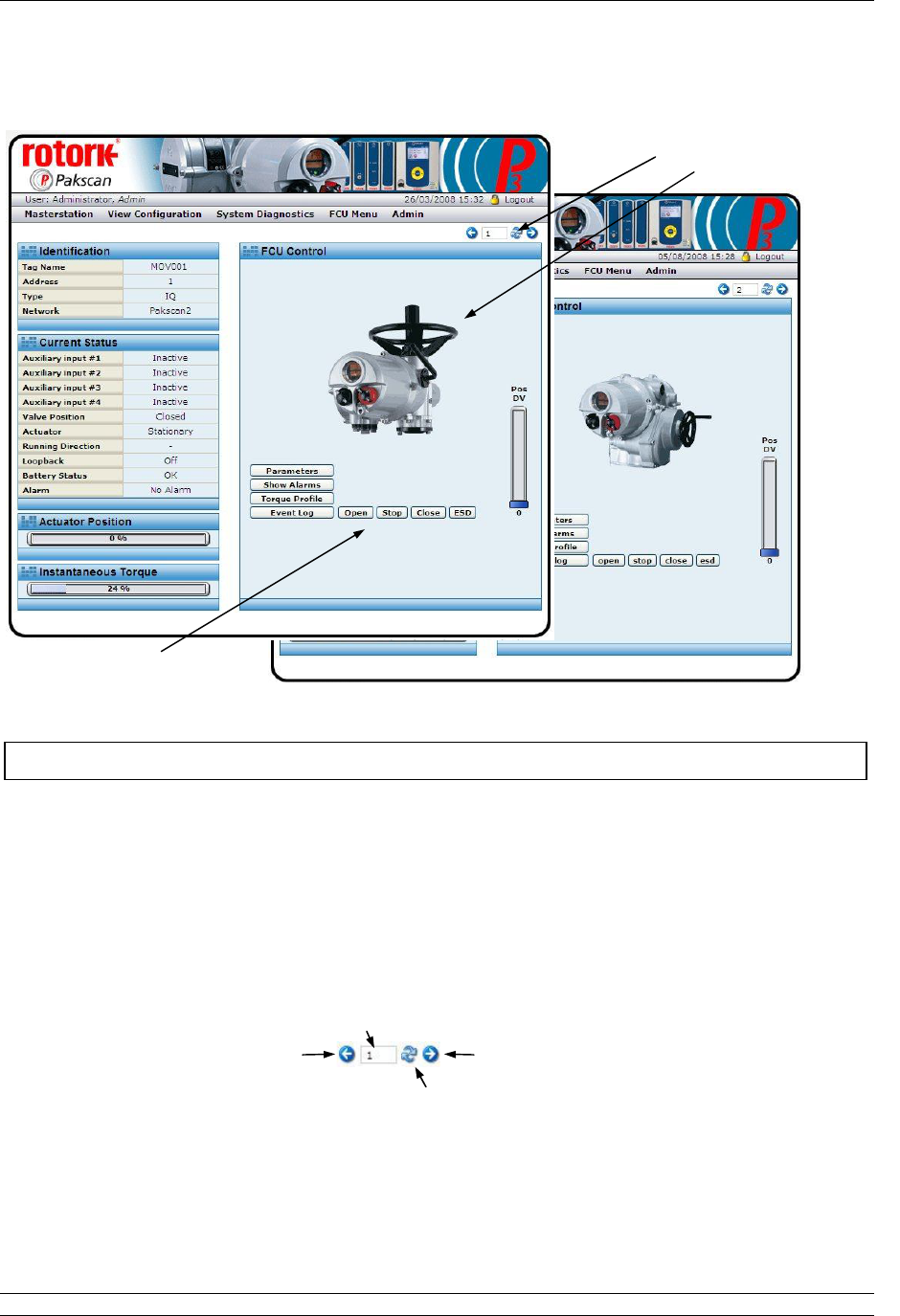The image size is (900, 1316).
Task: Click Current Status panel header icon
Action: [x=29, y=342]
